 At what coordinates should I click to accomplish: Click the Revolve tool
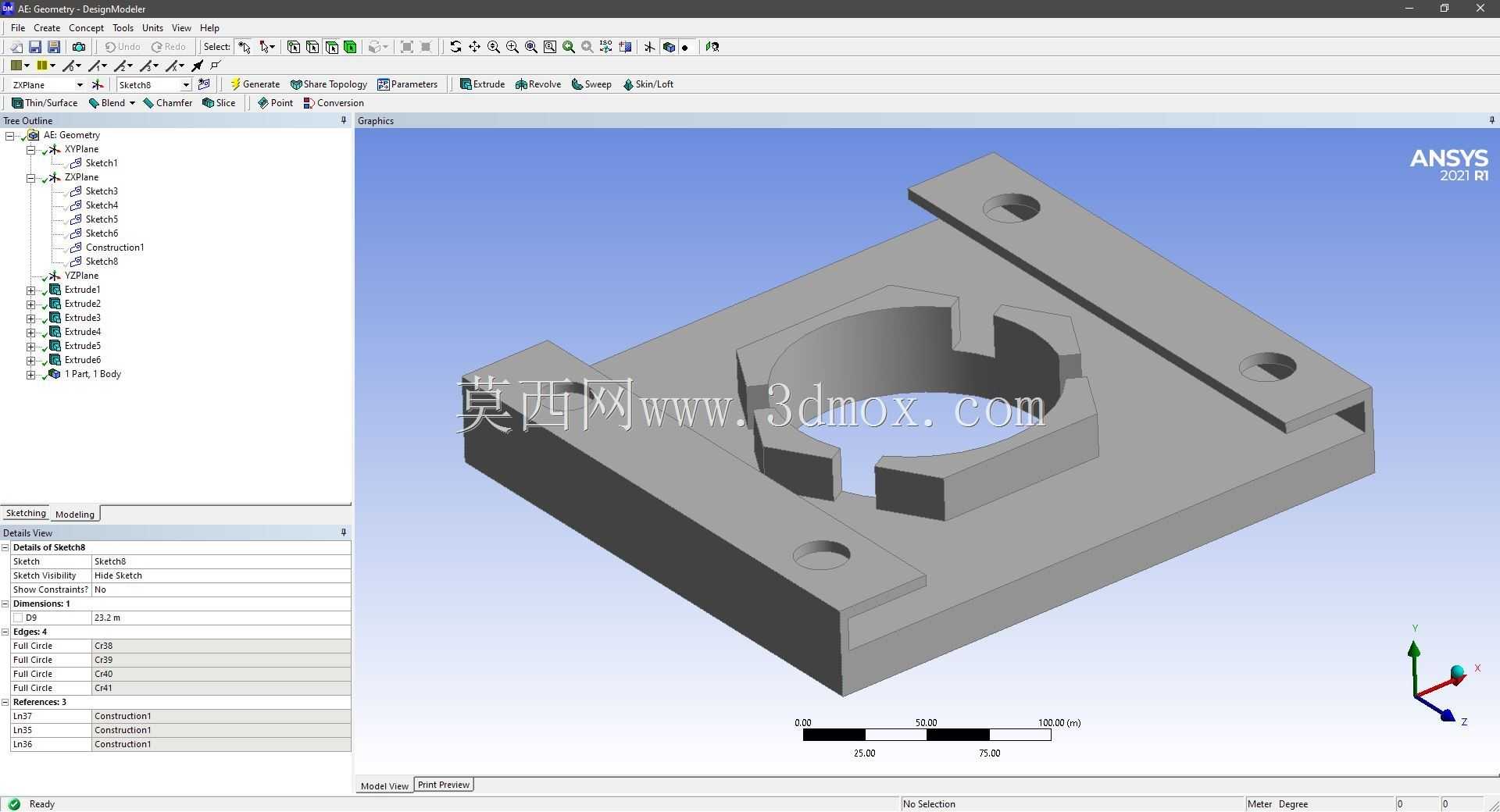click(x=537, y=84)
